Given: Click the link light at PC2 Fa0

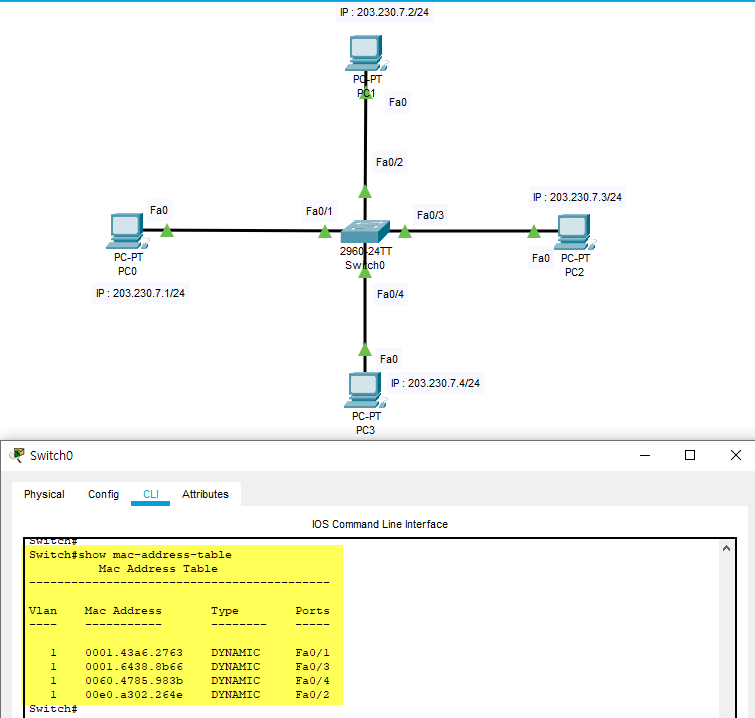Looking at the screenshot, I should (x=534, y=232).
